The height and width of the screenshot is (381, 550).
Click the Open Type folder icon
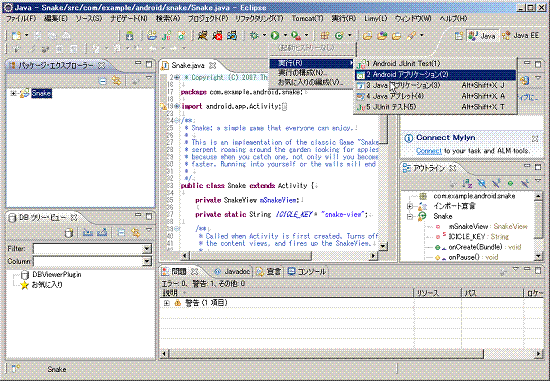point(367,35)
